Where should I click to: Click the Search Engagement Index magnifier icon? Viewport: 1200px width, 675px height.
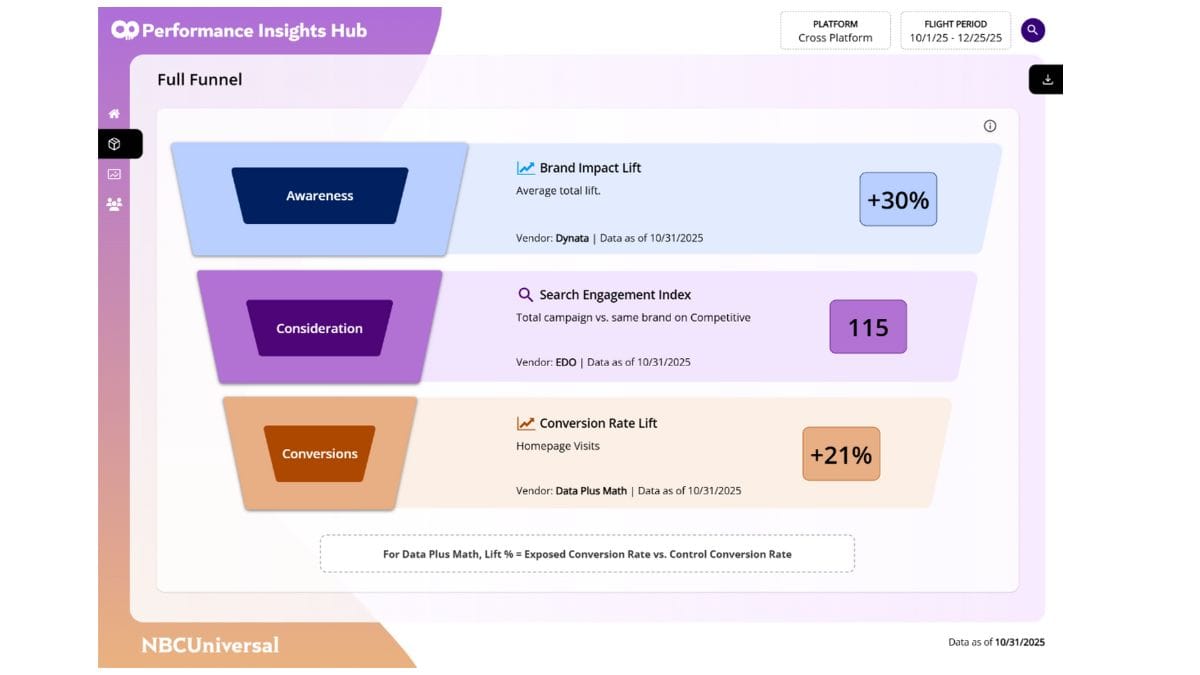tap(525, 295)
